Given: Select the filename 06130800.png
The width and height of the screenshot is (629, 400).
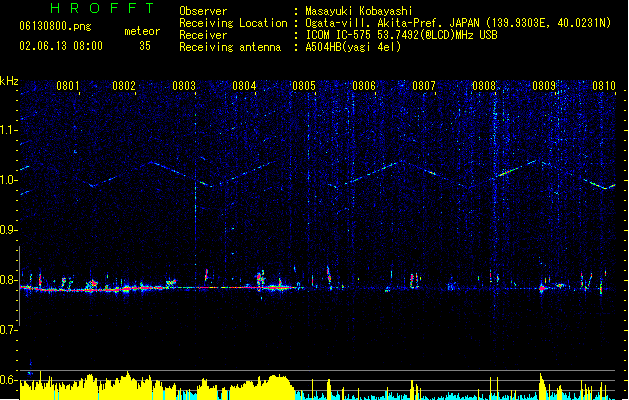Looking at the screenshot, I should tap(55, 26).
